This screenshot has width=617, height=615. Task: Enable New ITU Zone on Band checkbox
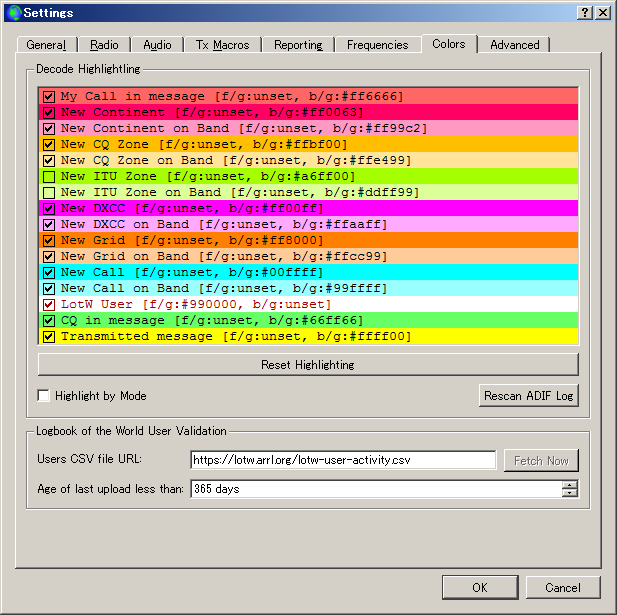click(48, 192)
